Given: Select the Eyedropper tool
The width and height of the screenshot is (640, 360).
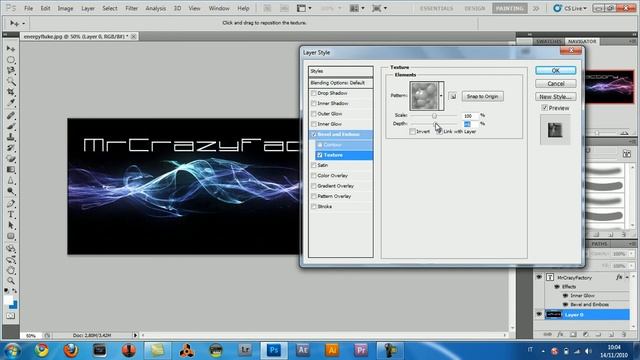Looking at the screenshot, I should [x=11, y=103].
